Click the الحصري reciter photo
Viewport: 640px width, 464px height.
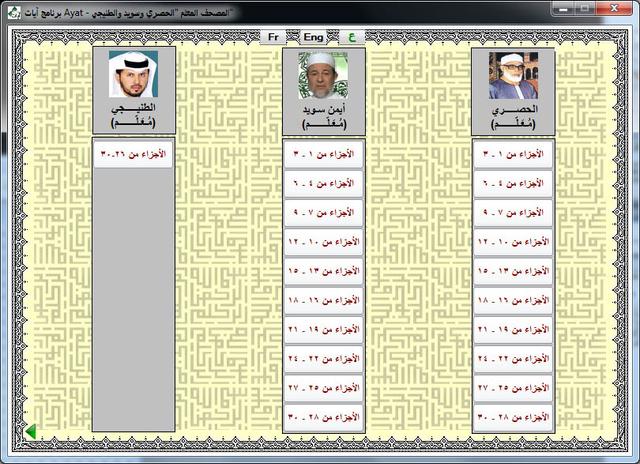513,75
